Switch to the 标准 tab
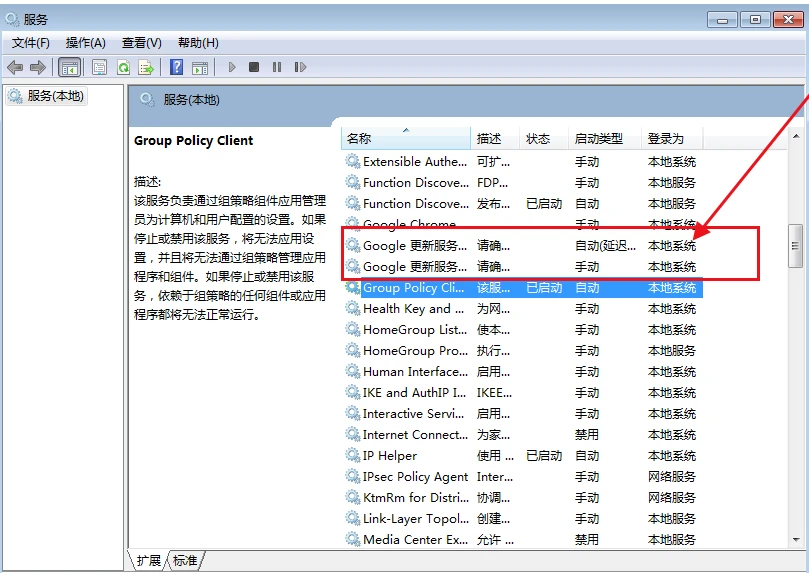The width and height of the screenshot is (809, 573). pos(185,560)
